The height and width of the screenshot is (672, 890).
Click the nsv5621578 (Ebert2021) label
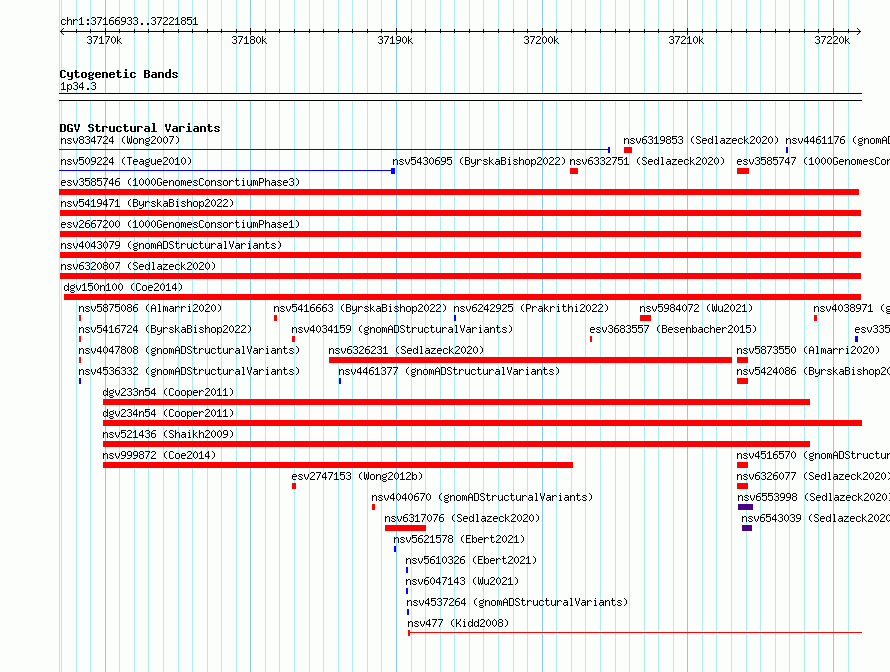[x=459, y=539]
